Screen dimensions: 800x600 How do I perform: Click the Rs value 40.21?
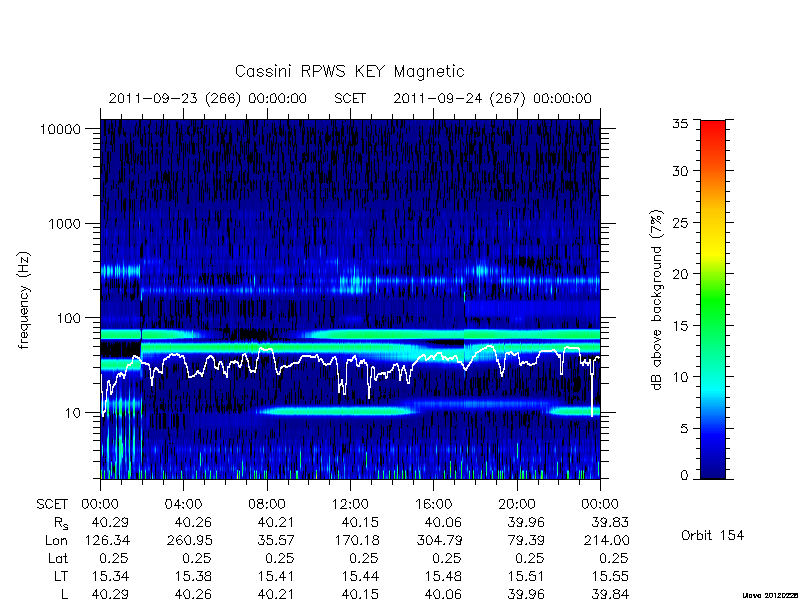(276, 522)
